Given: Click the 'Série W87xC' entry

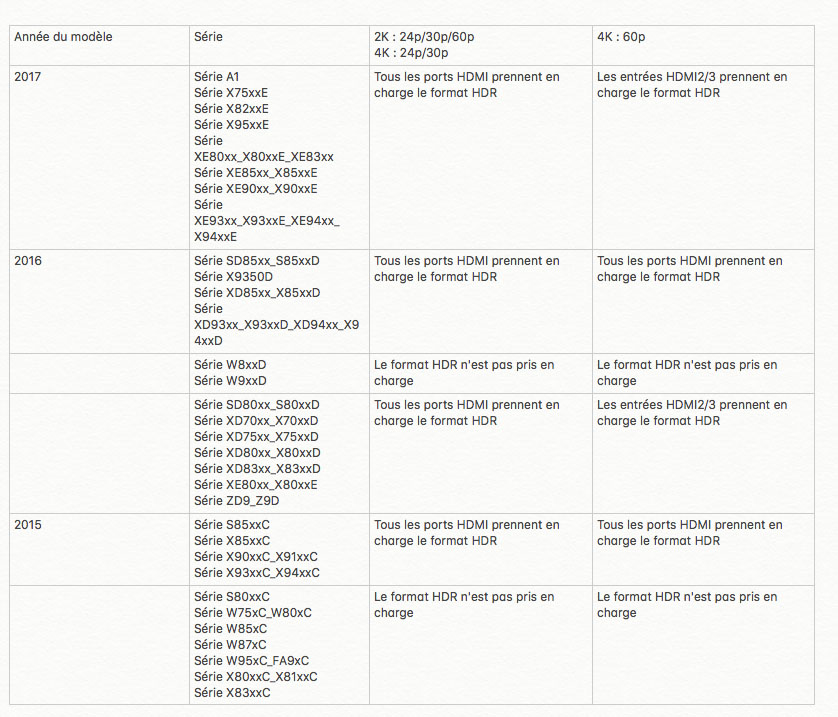Looking at the screenshot, I should pos(230,645).
